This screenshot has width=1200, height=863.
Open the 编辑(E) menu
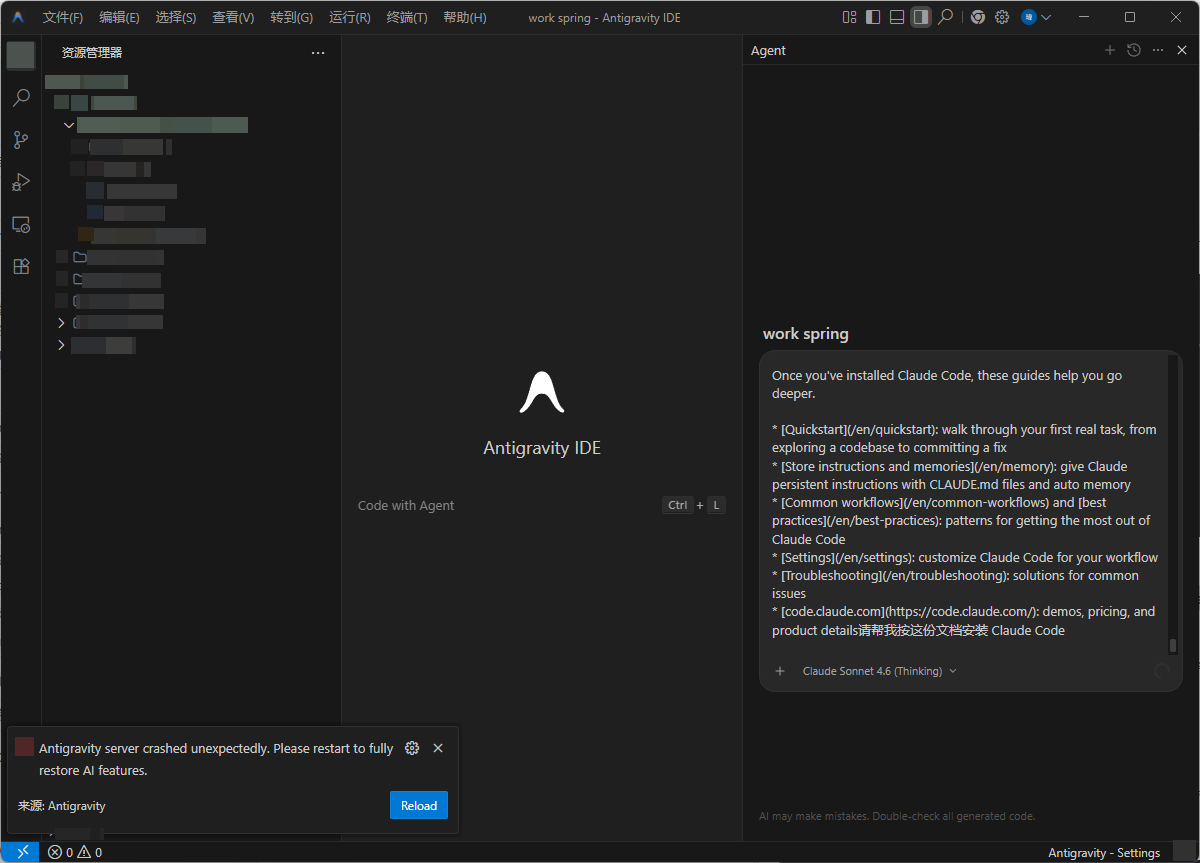click(x=119, y=17)
